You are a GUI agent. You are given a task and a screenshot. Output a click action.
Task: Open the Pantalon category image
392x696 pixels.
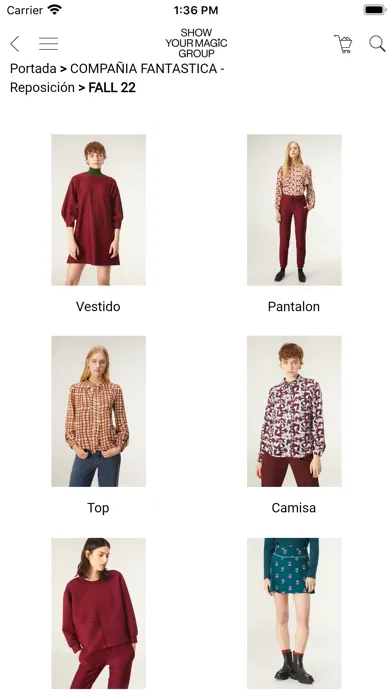pyautogui.click(x=294, y=210)
